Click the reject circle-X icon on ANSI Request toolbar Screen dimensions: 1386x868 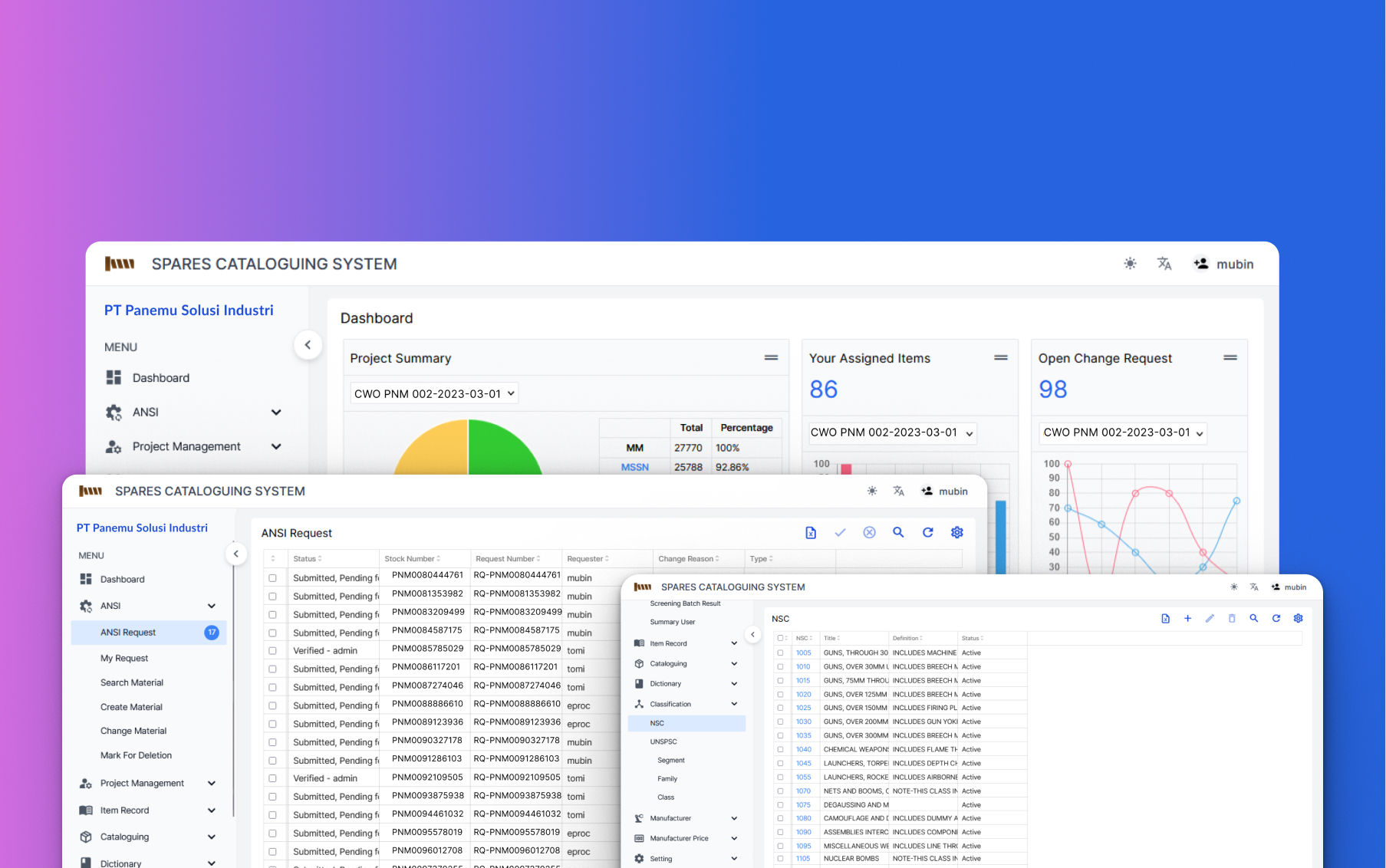(x=869, y=532)
